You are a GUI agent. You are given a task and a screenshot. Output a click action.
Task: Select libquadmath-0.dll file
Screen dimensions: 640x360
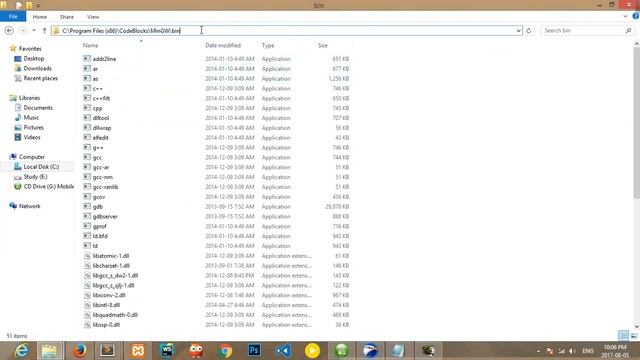pos(115,315)
